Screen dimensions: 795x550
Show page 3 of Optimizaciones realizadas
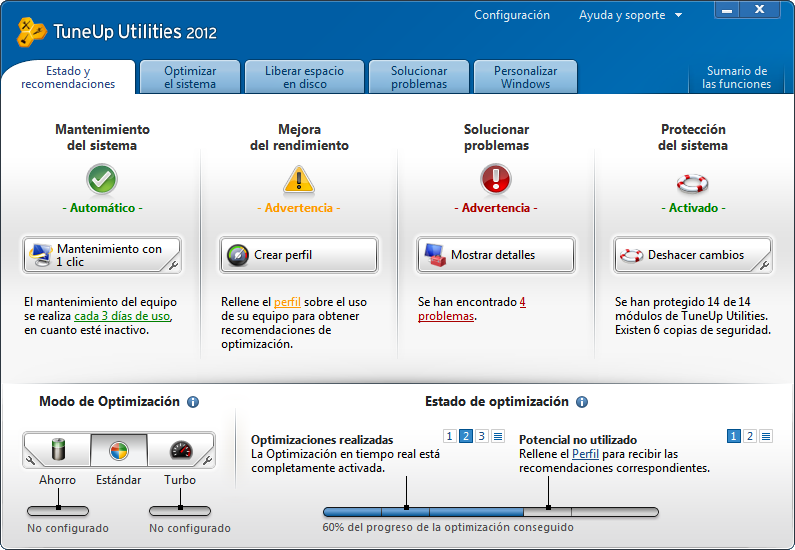point(482,436)
